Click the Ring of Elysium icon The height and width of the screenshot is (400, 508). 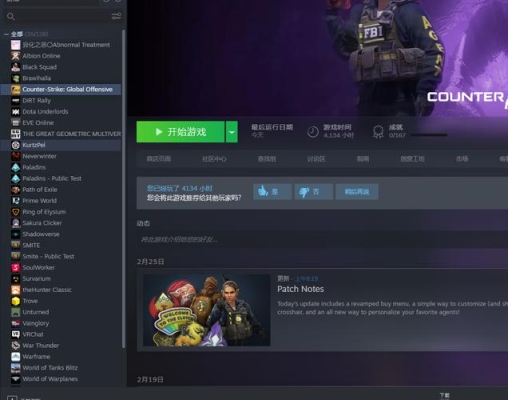tap(16, 212)
